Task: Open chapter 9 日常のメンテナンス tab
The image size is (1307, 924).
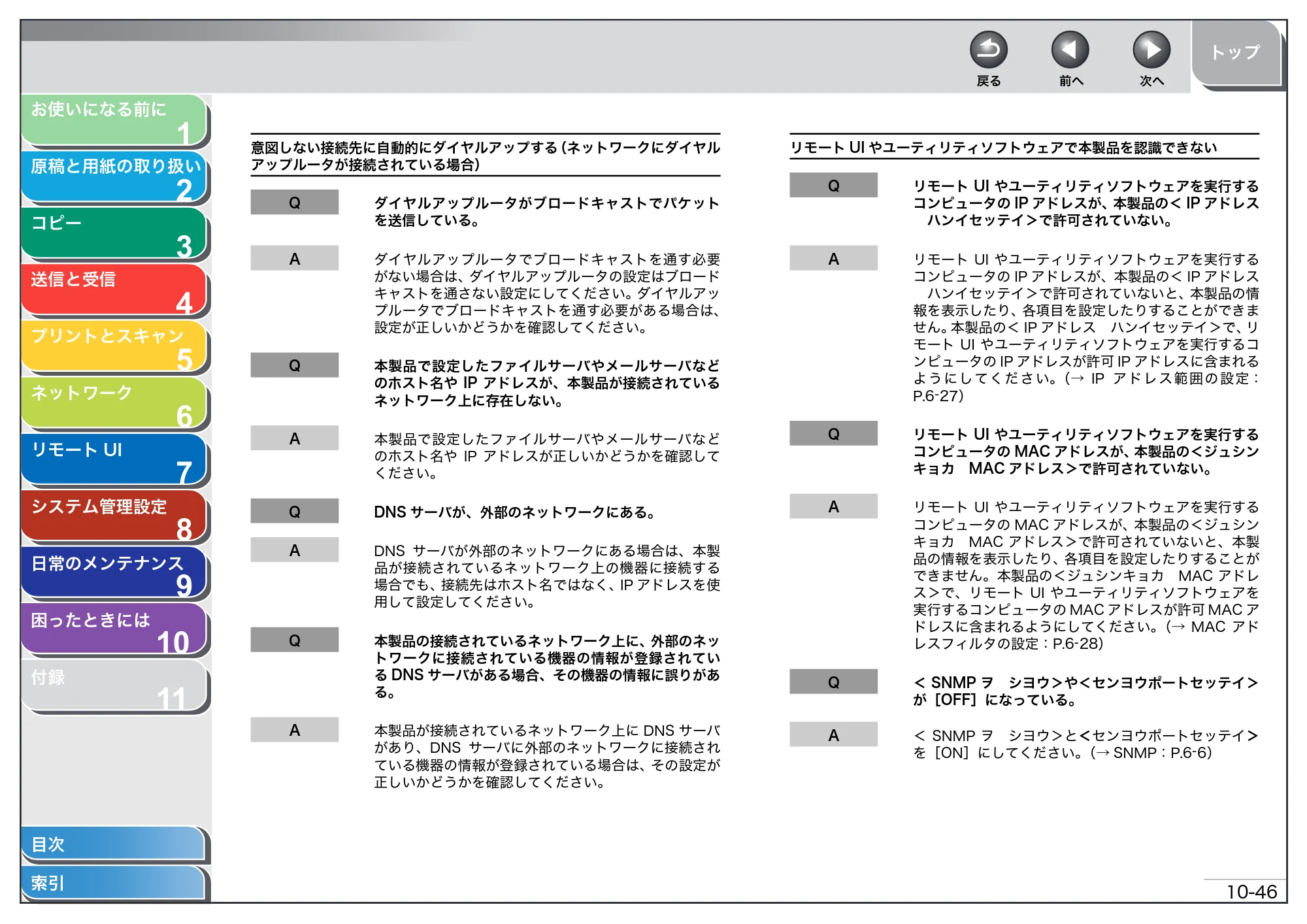Action: coord(114,573)
